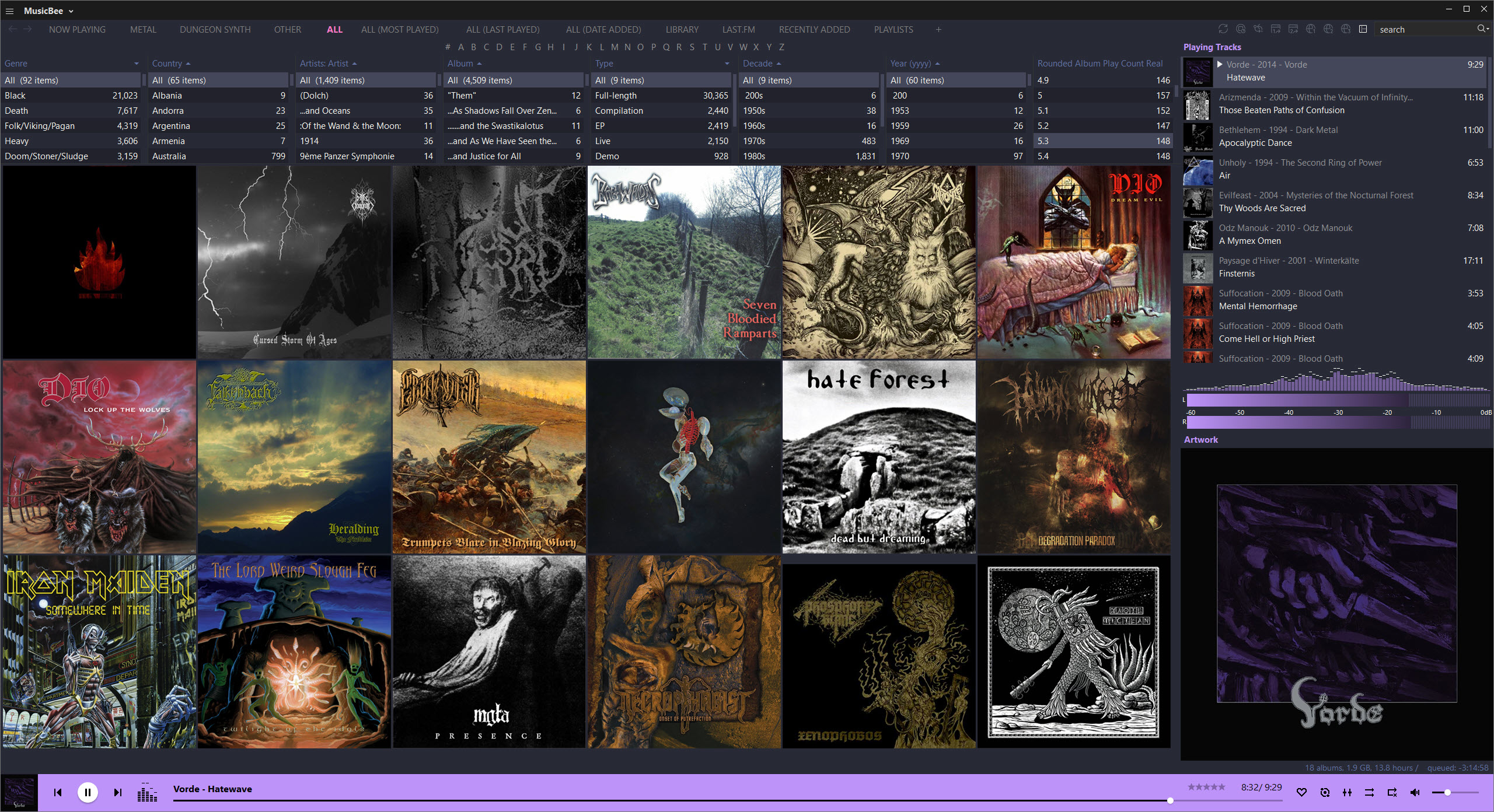This screenshot has height=812, width=1494.
Task: Open the Hate Forest album cover
Action: [878, 457]
